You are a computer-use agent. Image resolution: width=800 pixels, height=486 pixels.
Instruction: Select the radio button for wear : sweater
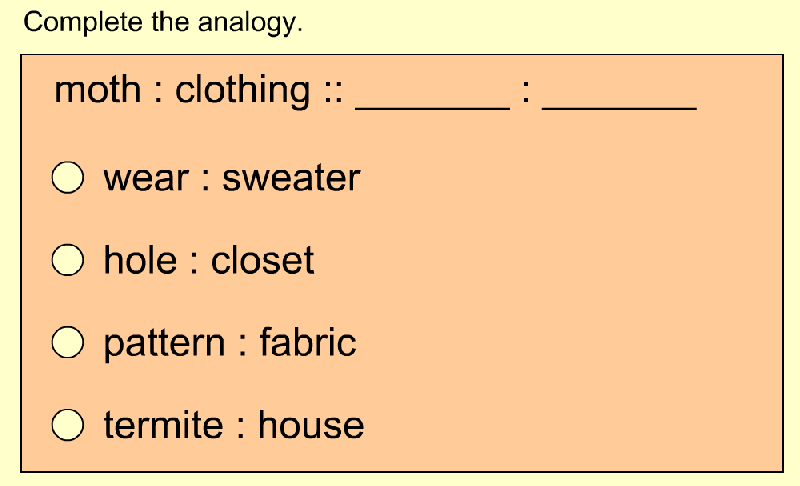68,177
